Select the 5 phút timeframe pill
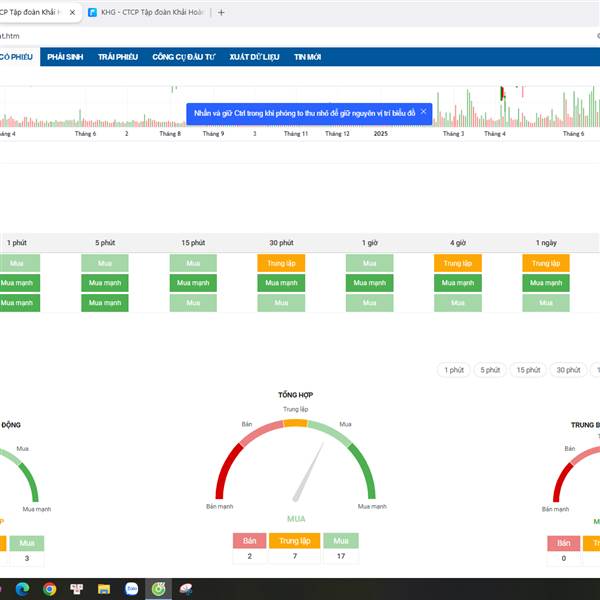 click(x=489, y=370)
